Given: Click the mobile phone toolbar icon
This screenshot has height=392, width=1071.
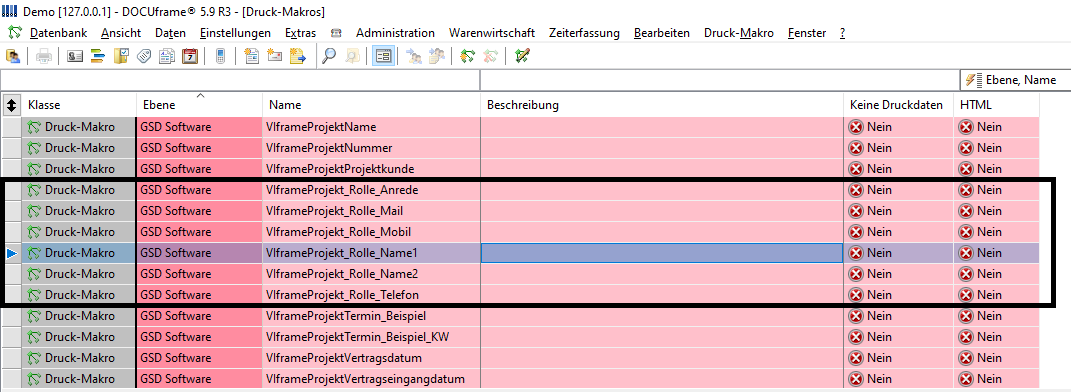Looking at the screenshot, I should coord(220,57).
